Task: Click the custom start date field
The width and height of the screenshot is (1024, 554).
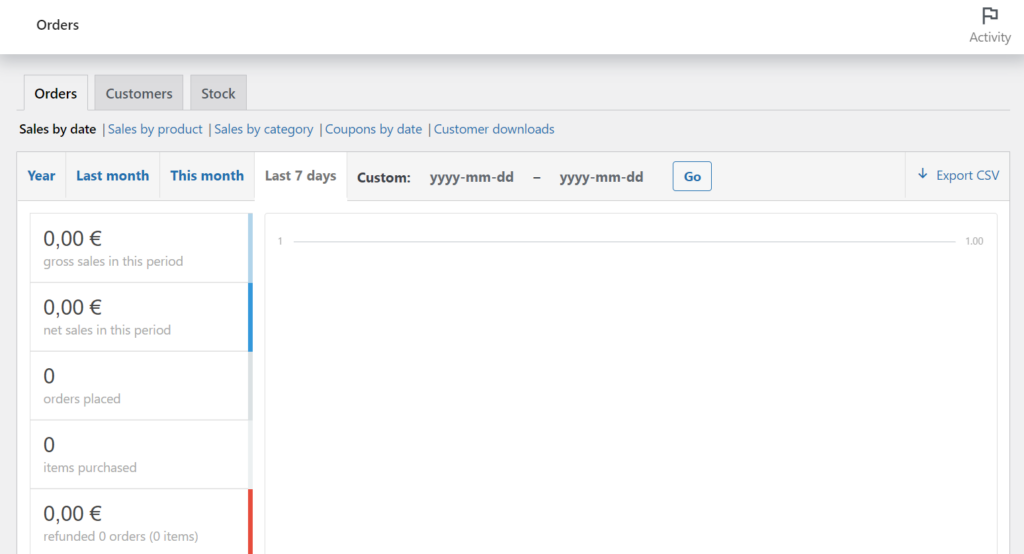Action: [x=472, y=177]
